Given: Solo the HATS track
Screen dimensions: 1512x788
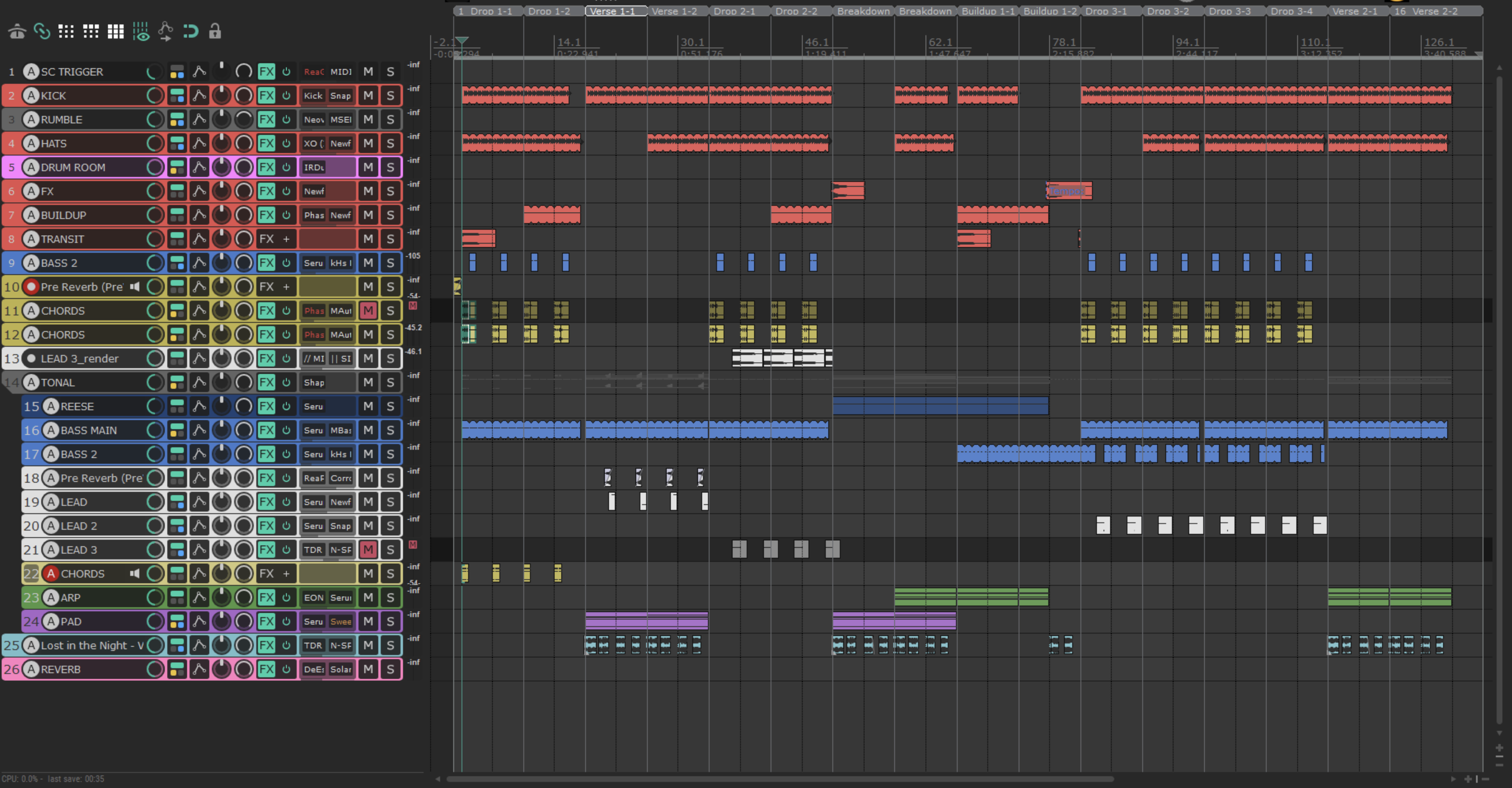Looking at the screenshot, I should pos(390,144).
